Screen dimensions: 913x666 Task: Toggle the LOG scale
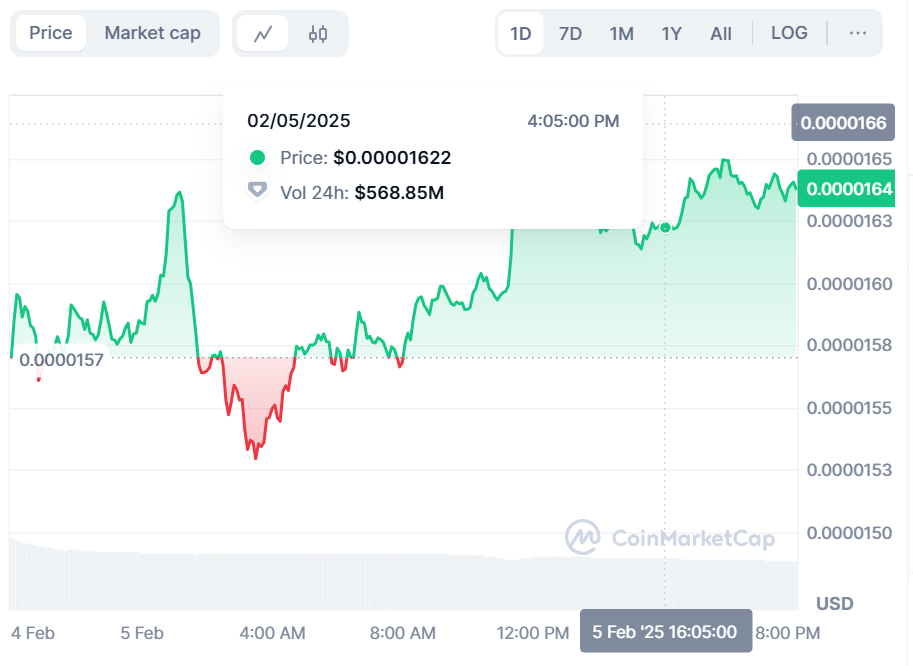click(x=789, y=33)
